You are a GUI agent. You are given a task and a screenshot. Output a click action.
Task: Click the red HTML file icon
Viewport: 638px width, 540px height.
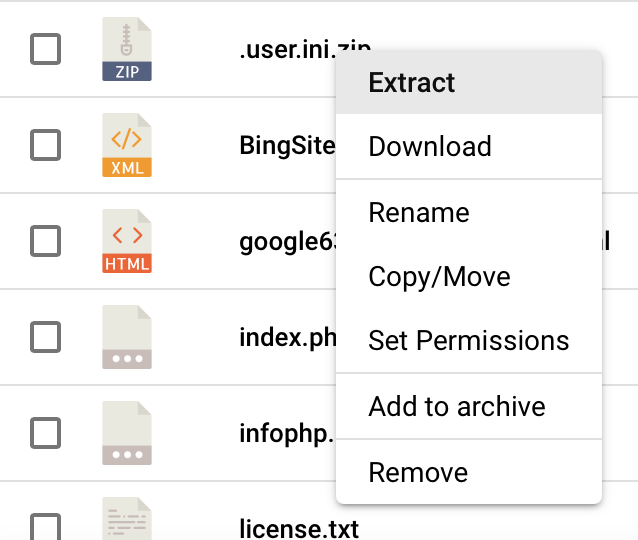tap(127, 242)
